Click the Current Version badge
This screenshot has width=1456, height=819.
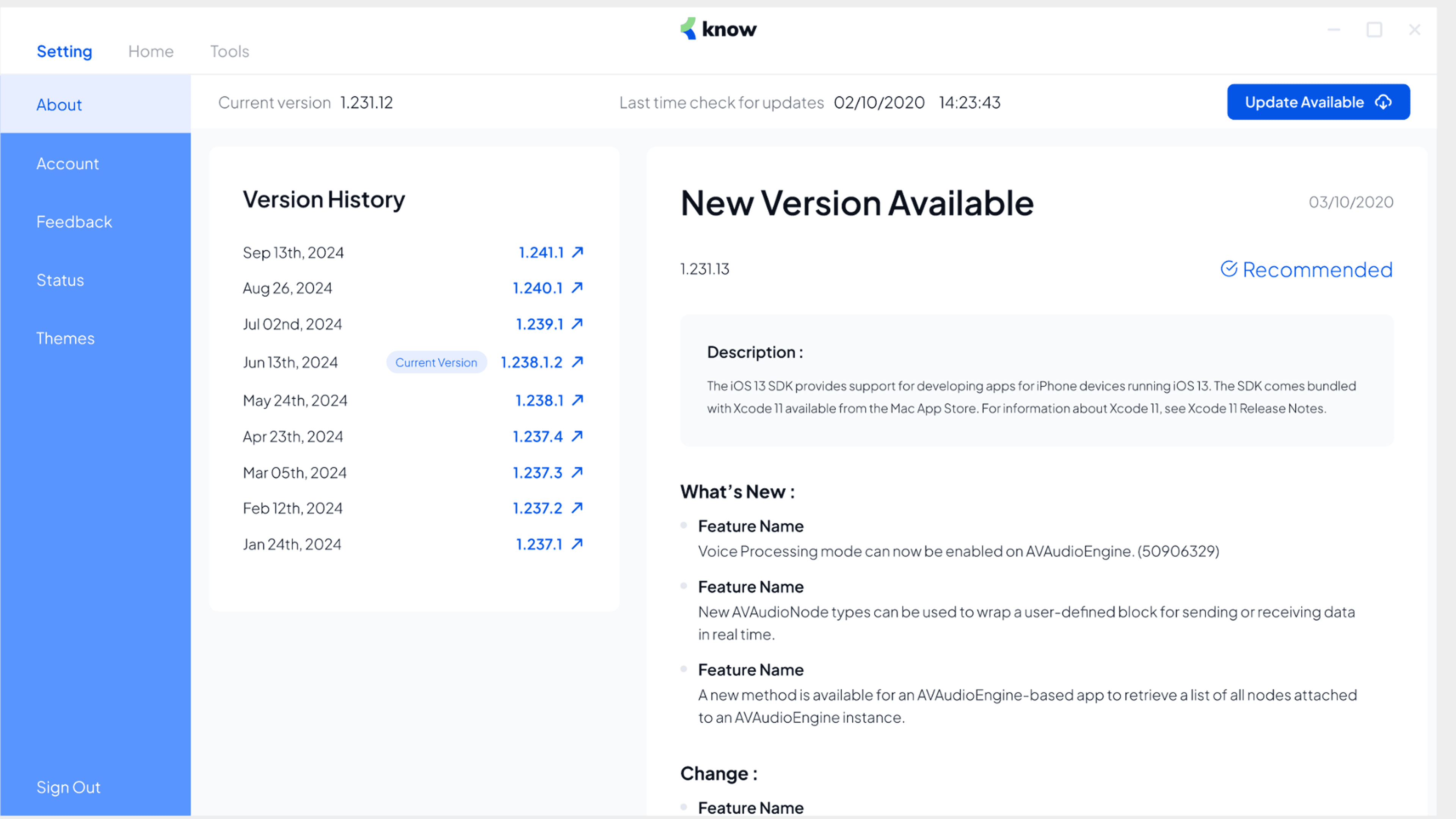tap(436, 362)
